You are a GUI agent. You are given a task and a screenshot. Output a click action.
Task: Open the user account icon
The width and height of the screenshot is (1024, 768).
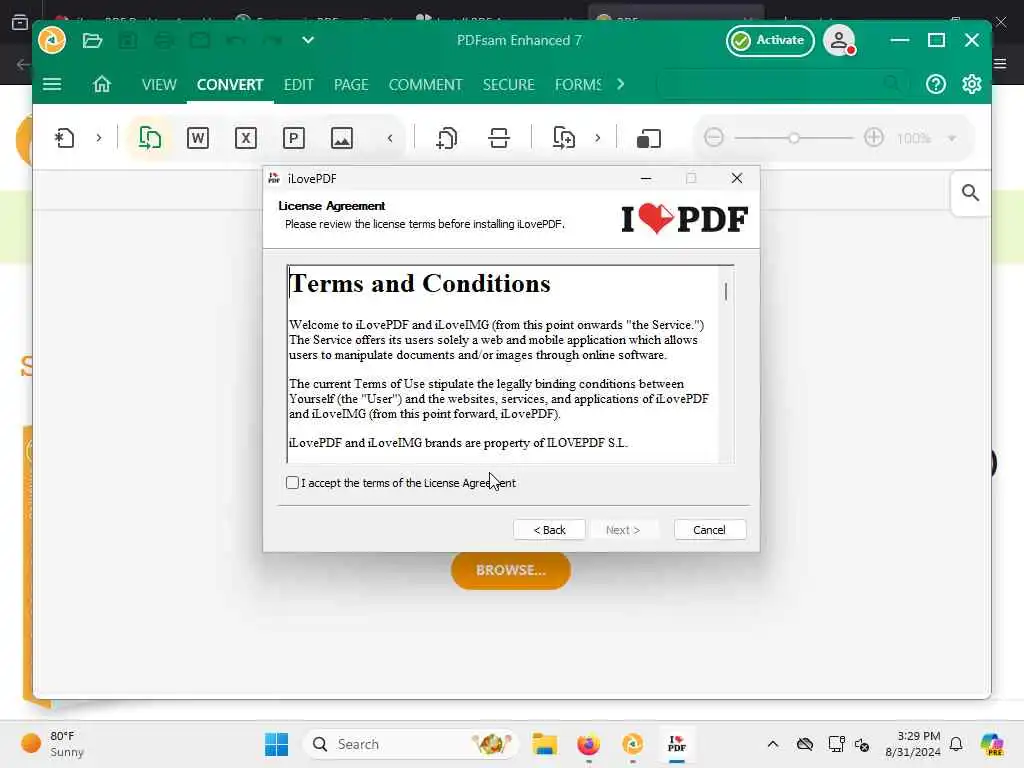click(x=839, y=40)
